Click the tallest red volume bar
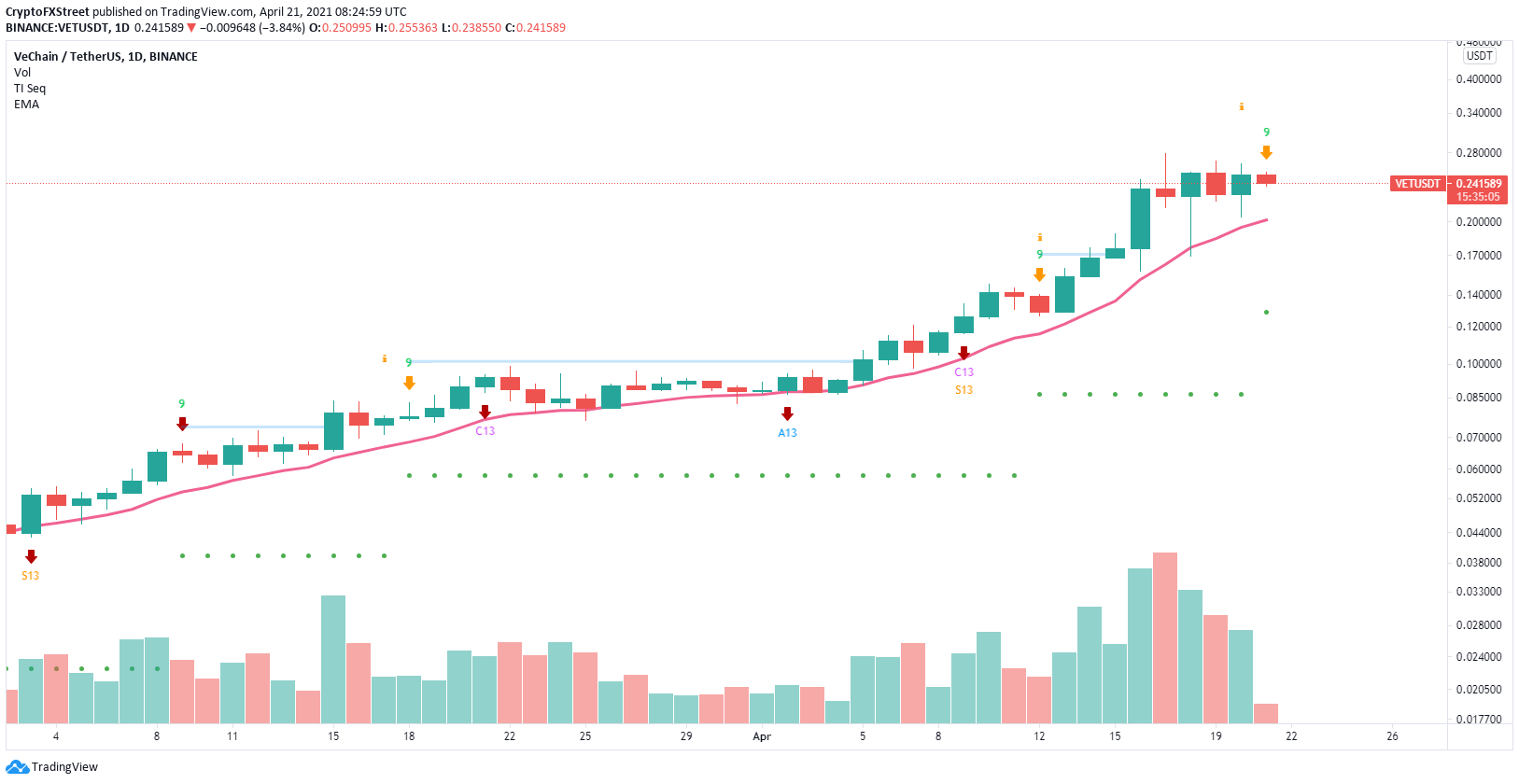This screenshot has height=784, width=1519. [1165, 638]
